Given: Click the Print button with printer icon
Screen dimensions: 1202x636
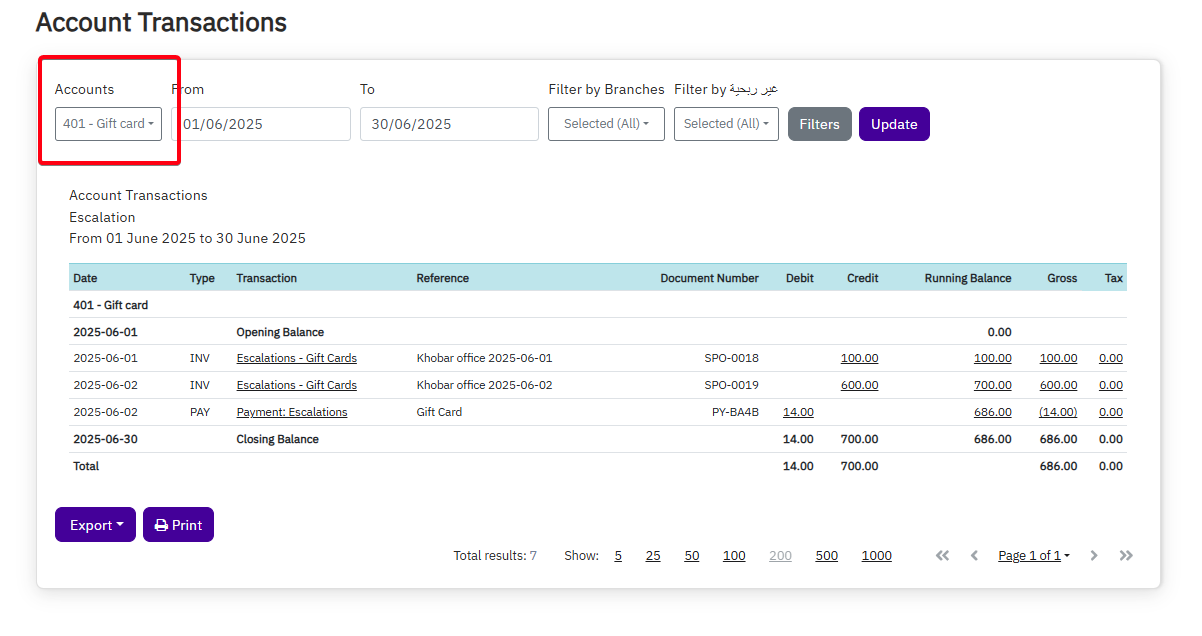Looking at the screenshot, I should pos(178,525).
